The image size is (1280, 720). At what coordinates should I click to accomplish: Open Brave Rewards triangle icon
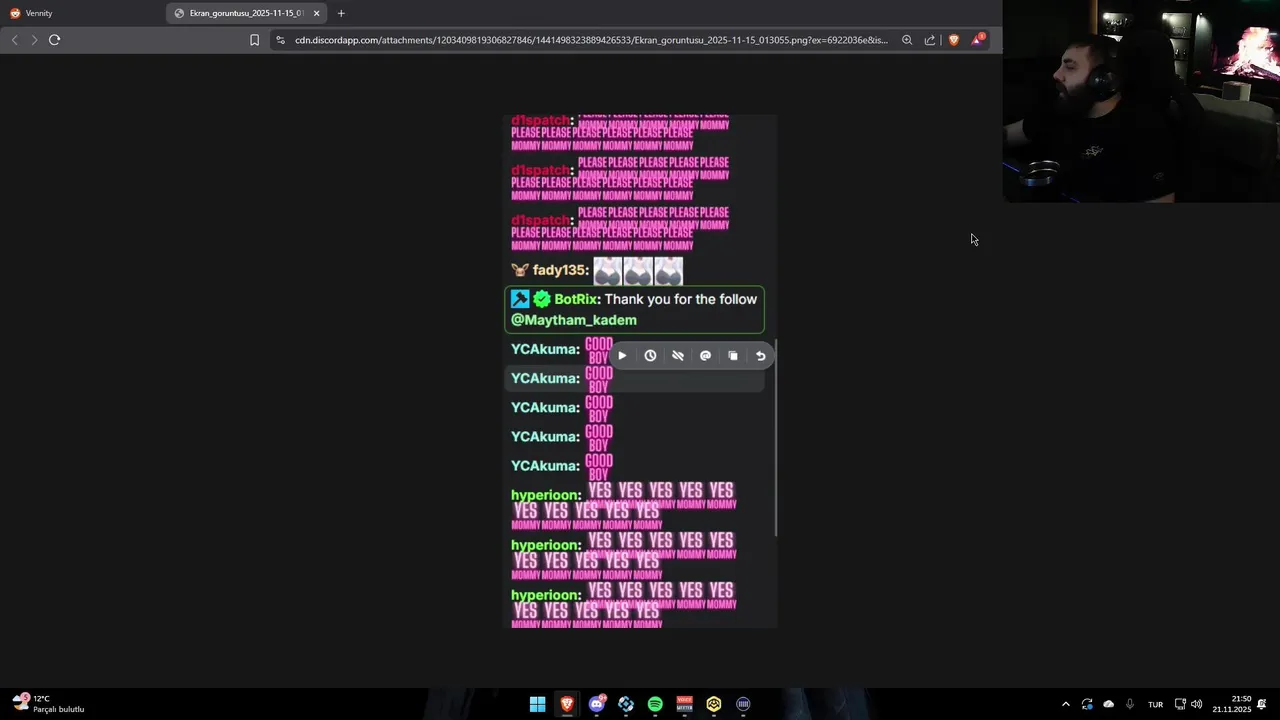(977, 40)
